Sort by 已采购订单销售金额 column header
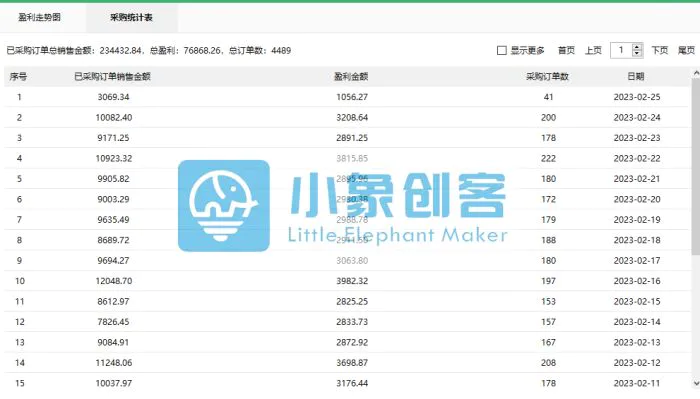The image size is (700, 399). coord(112,76)
